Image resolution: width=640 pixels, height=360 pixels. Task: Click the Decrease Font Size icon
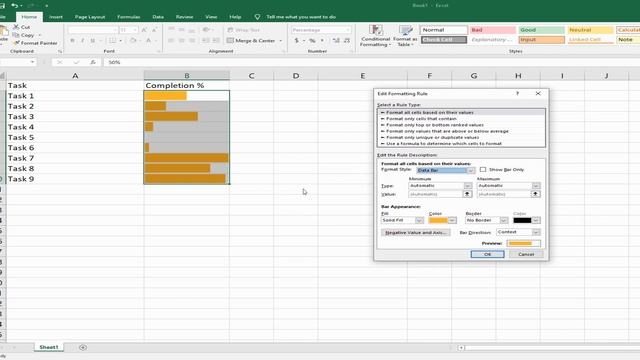(x=154, y=30)
